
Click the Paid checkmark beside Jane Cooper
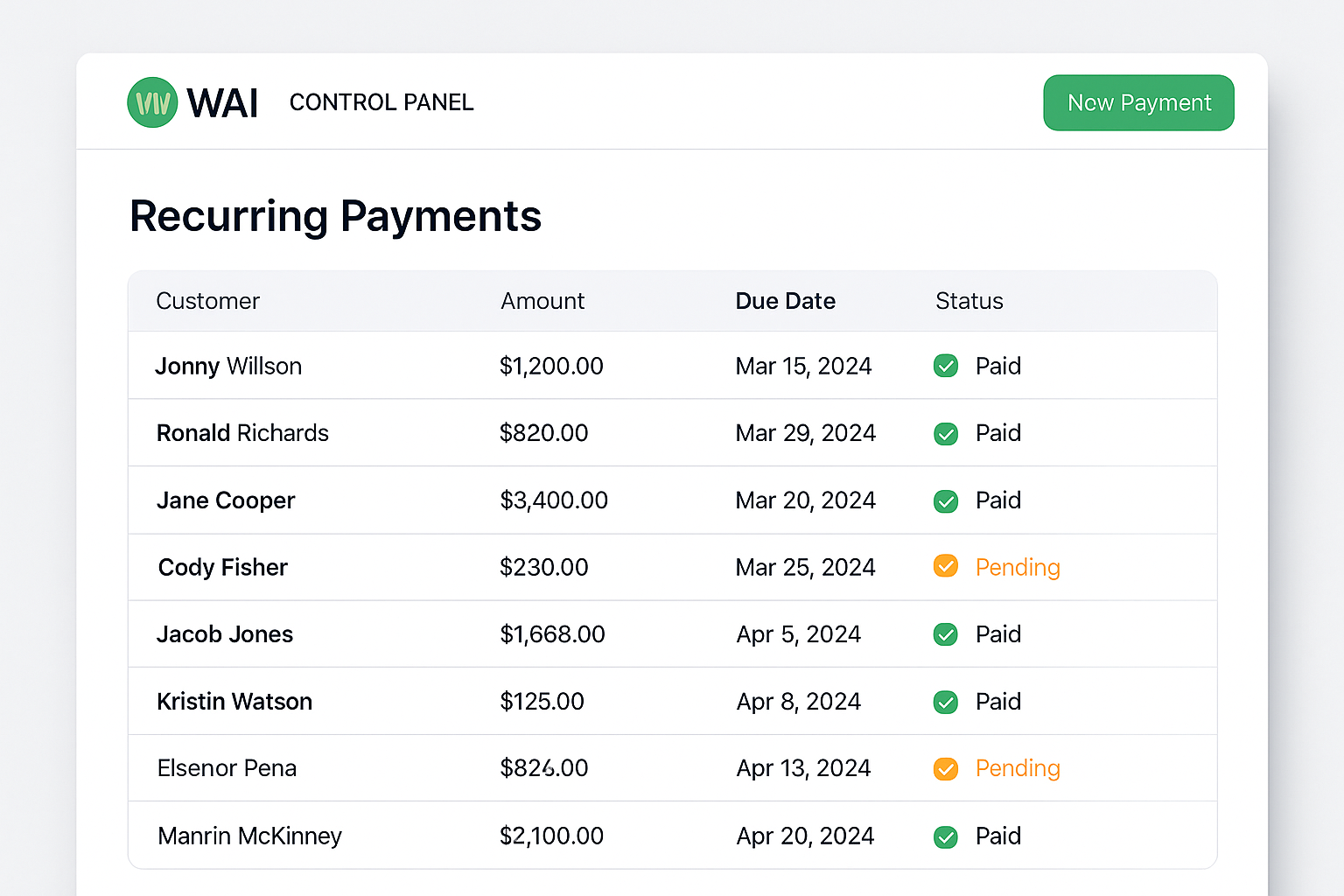(x=946, y=500)
